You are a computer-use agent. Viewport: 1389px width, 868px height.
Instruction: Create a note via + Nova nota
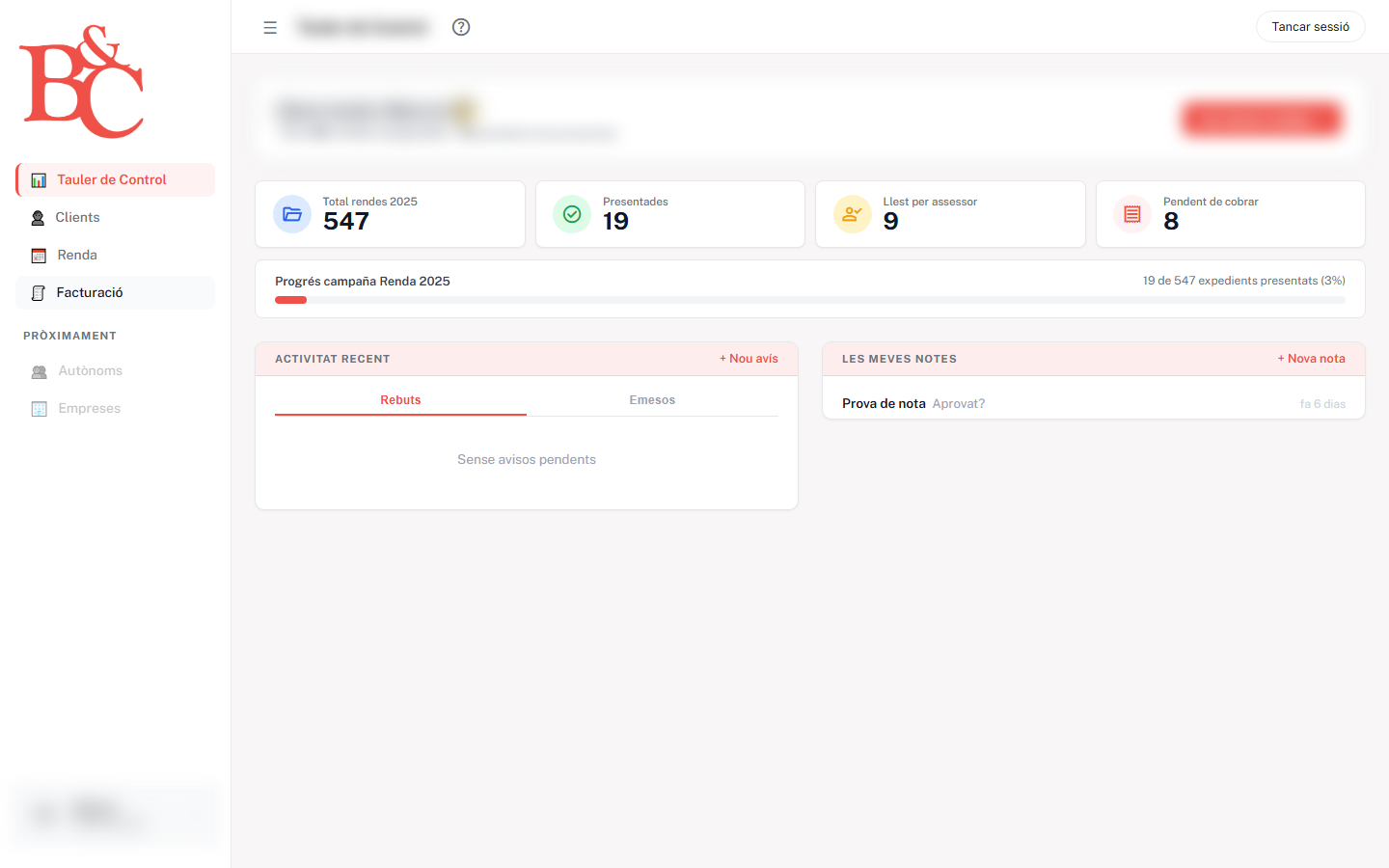tap(1311, 358)
